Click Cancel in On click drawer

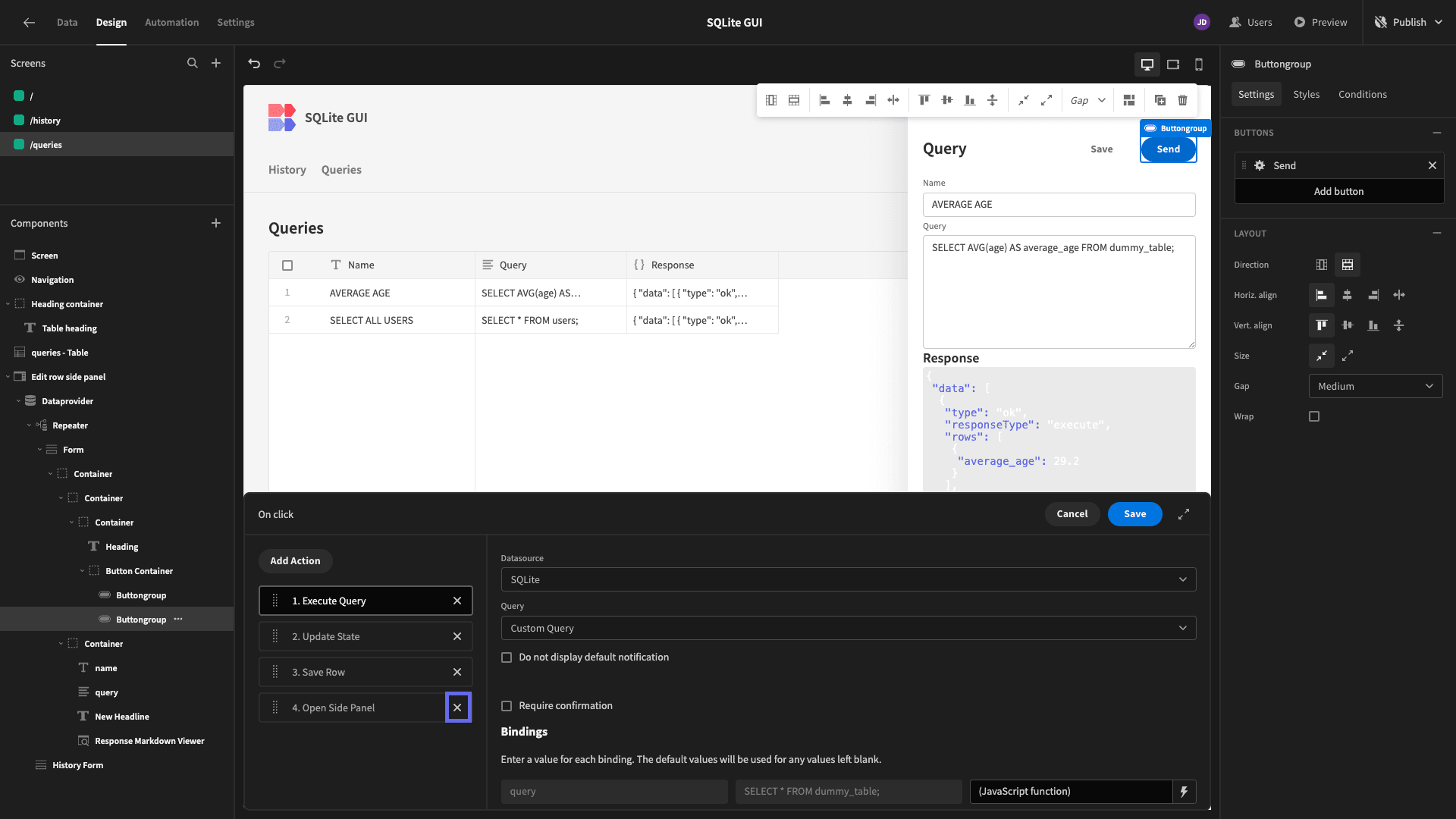[1072, 514]
